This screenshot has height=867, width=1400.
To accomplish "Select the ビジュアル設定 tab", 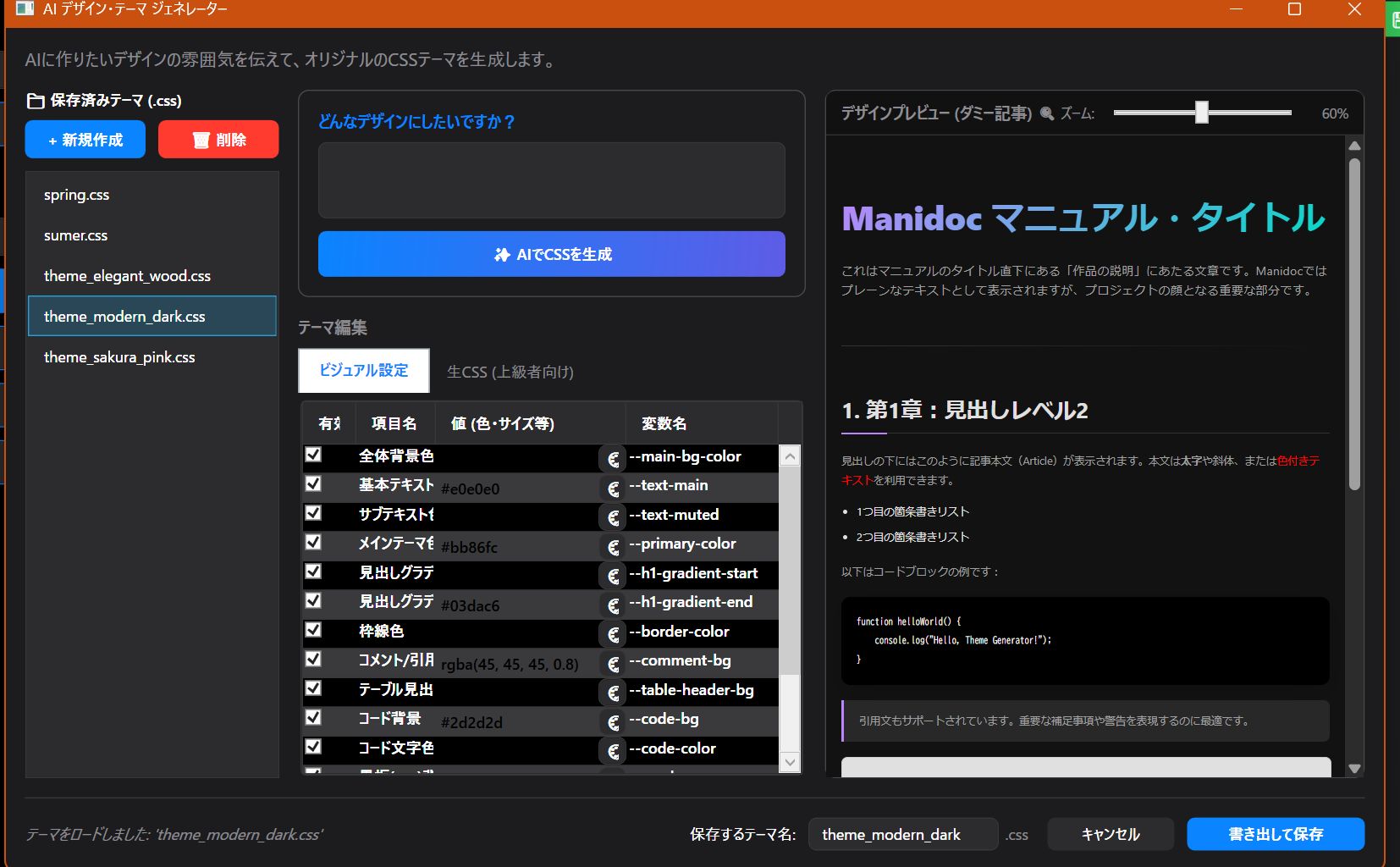I will (x=364, y=371).
